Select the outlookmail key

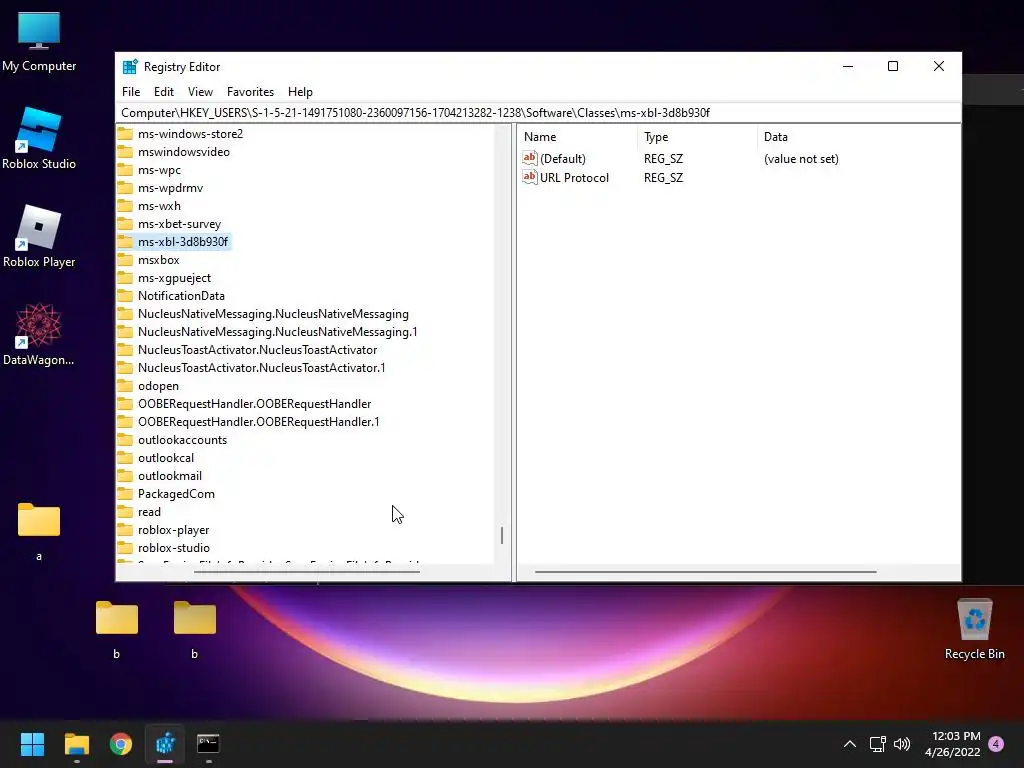coord(170,476)
